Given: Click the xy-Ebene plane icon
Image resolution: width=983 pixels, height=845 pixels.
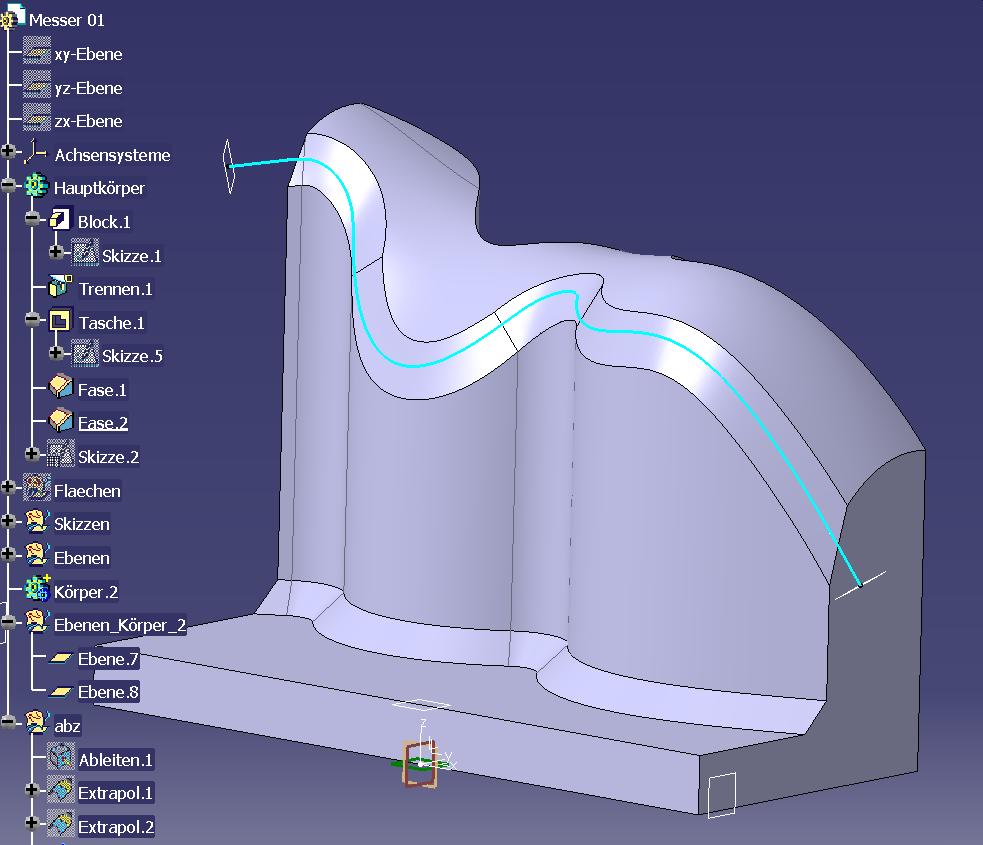Looking at the screenshot, I should [36, 51].
